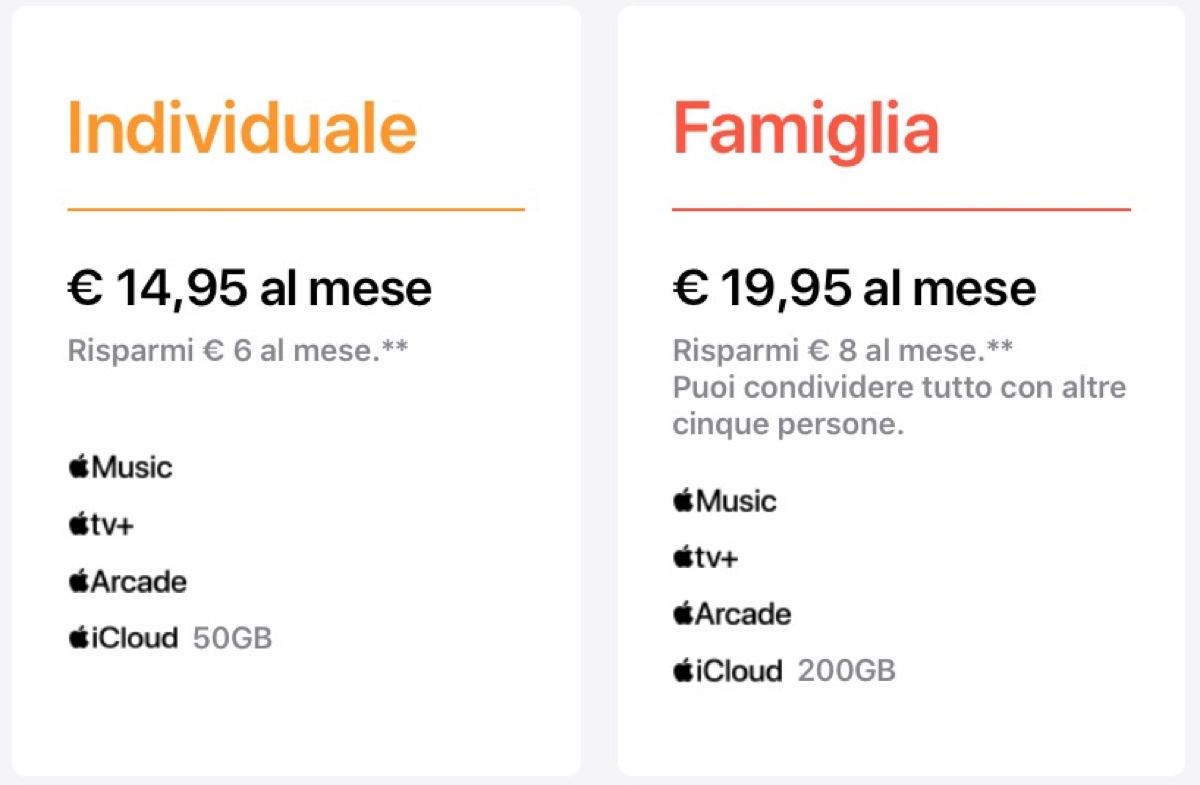Click Apple Arcade logo in Individuale plan
The height and width of the screenshot is (785, 1200).
coord(127,581)
